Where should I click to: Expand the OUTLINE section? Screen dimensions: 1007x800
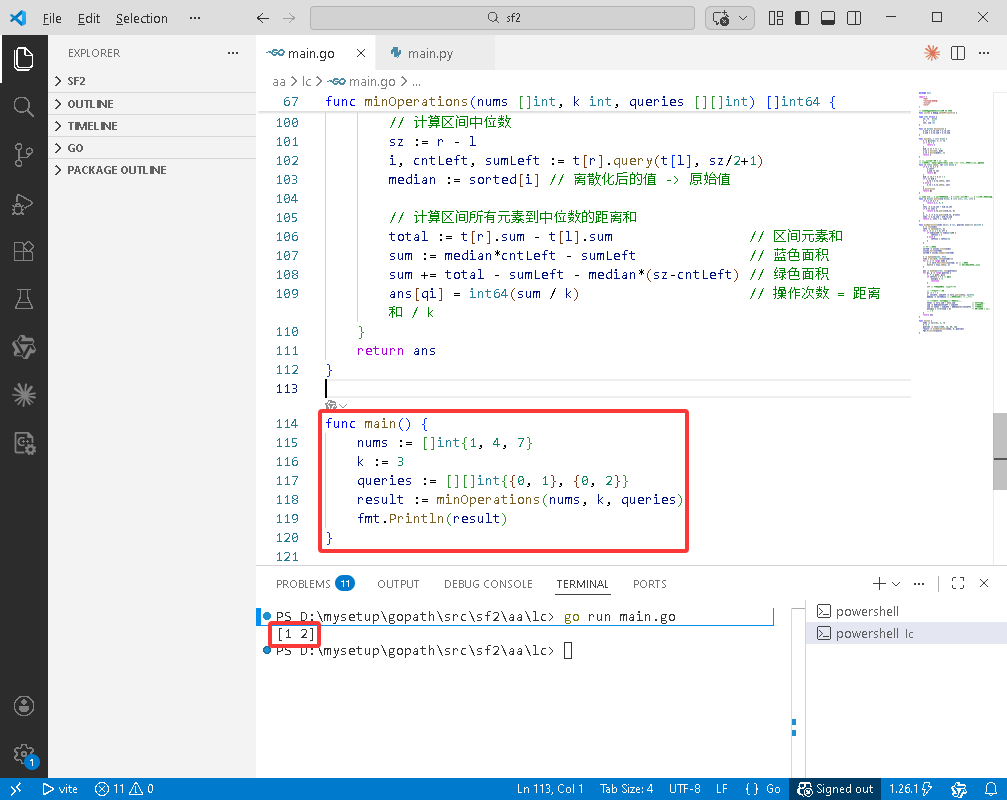click(x=152, y=103)
